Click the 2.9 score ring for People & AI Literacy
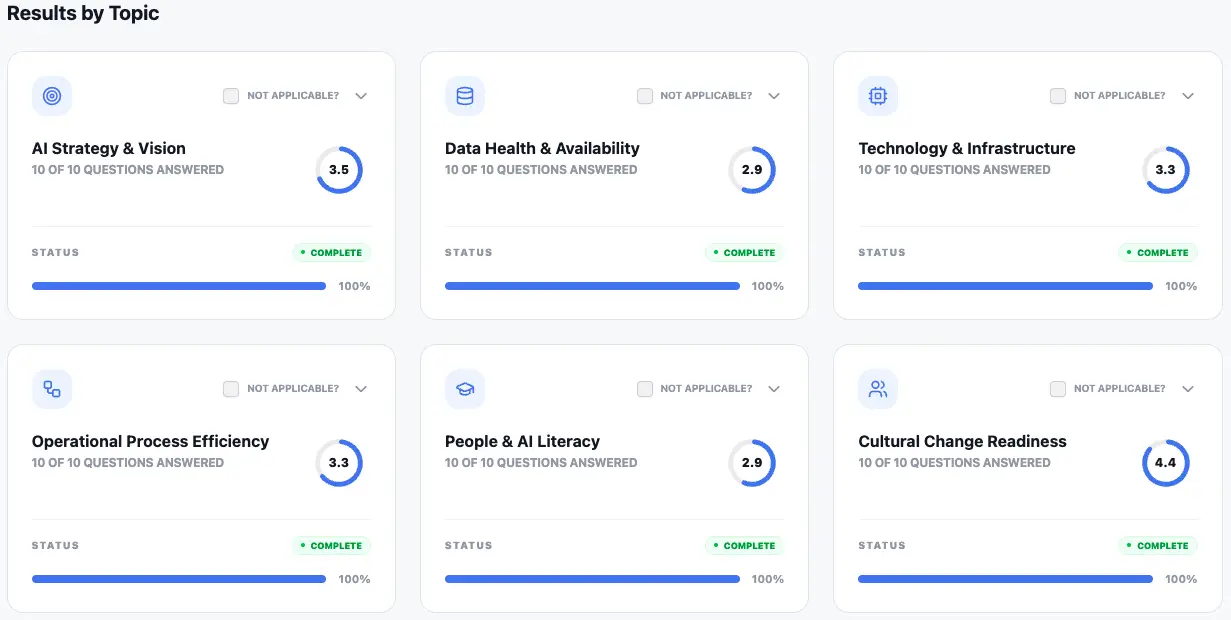Viewport: 1231px width, 620px height. [752, 463]
